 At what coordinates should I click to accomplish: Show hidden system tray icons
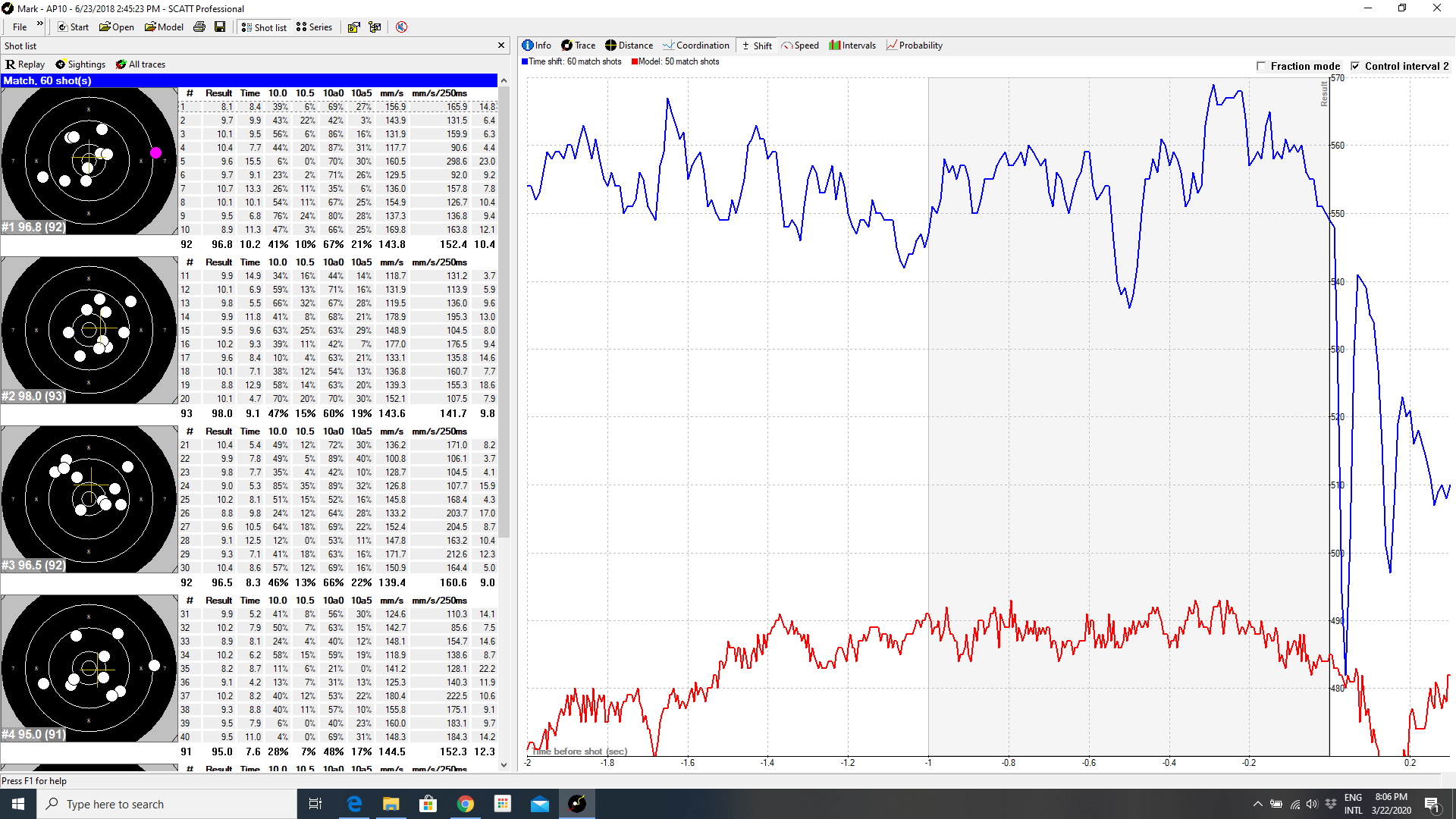(x=1258, y=804)
